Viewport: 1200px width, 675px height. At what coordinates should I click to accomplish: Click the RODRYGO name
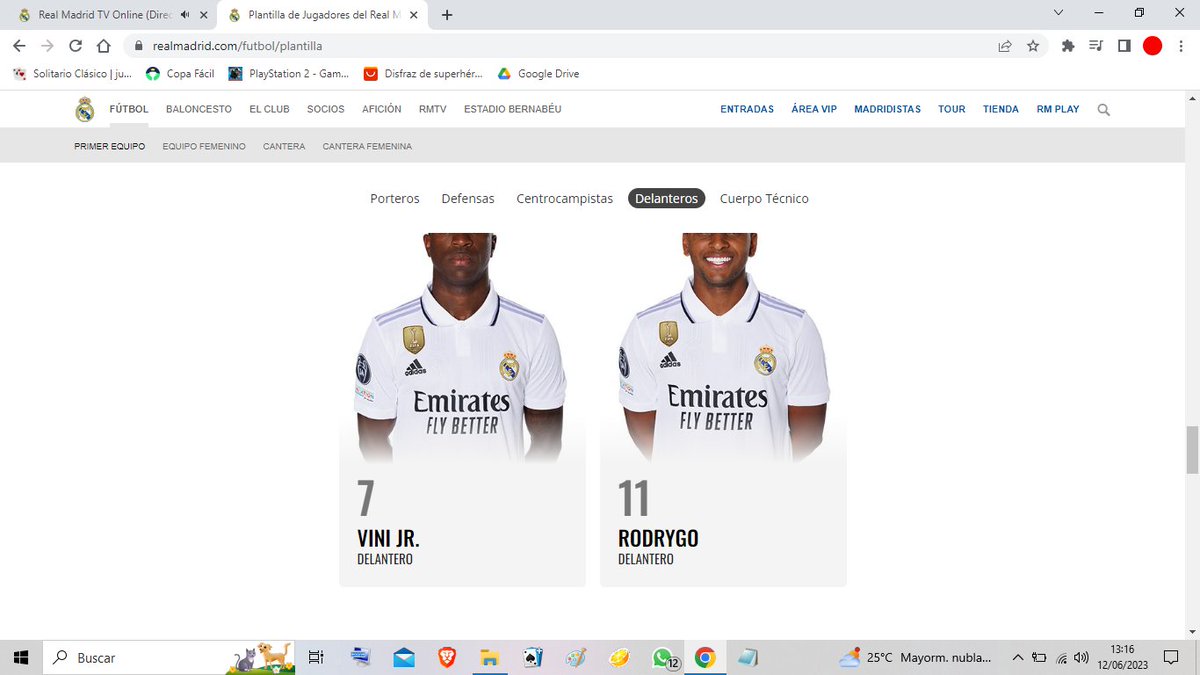pos(658,538)
